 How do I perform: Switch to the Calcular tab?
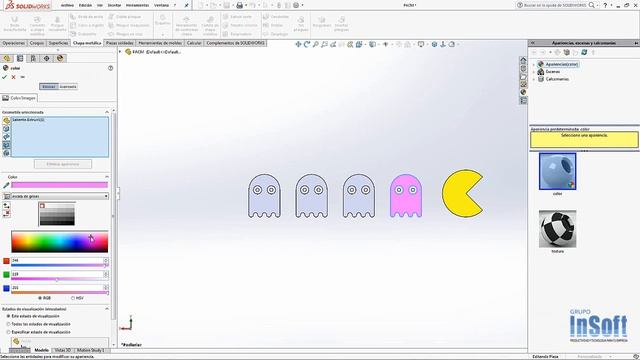point(194,43)
